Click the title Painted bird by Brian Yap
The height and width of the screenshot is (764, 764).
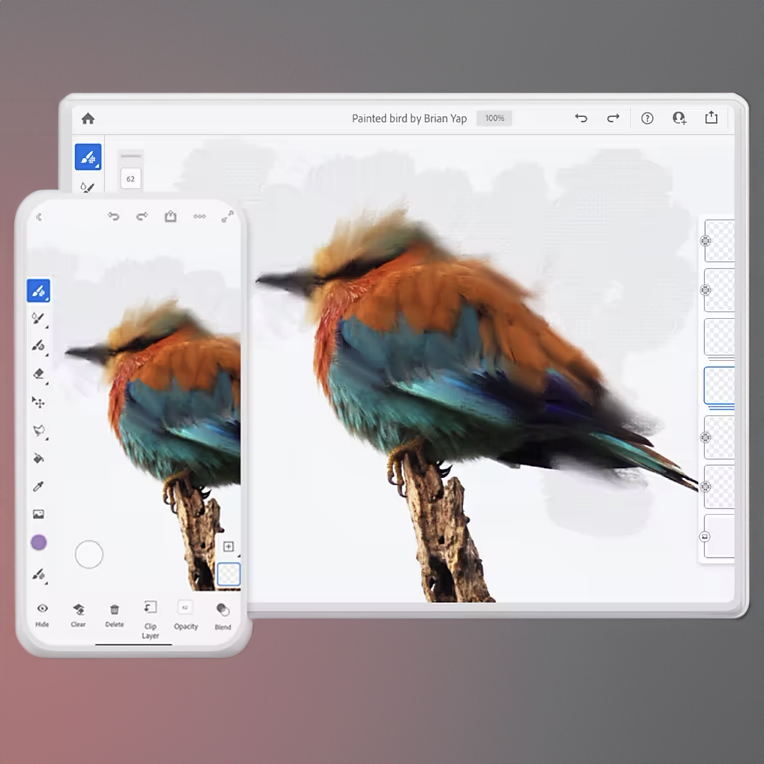(409, 118)
